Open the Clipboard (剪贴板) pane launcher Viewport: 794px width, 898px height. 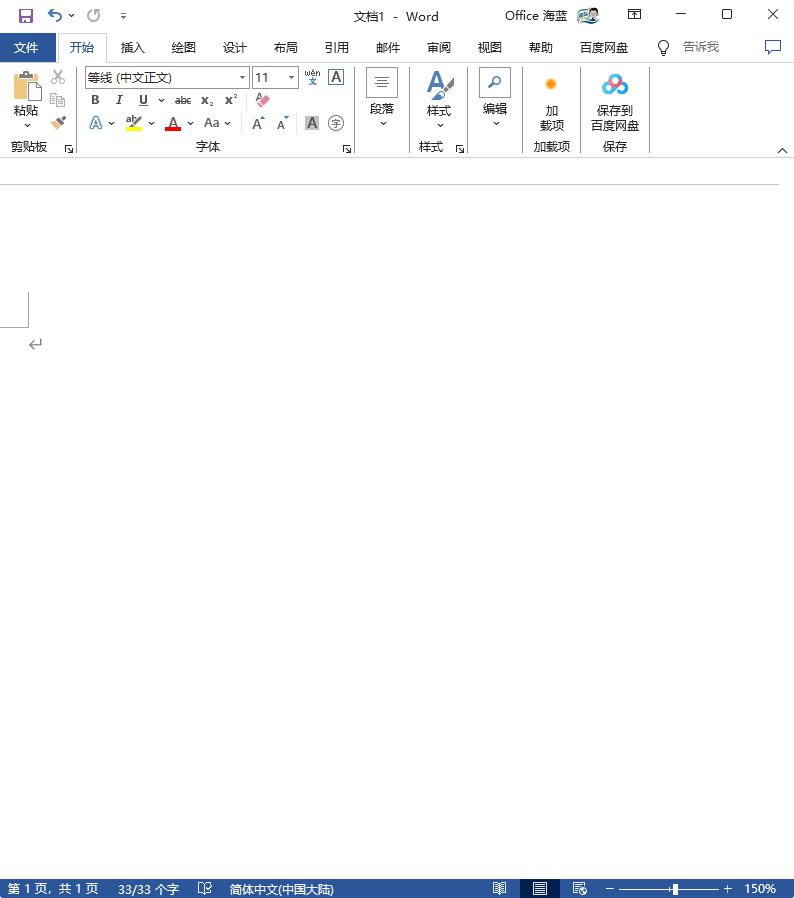(69, 149)
